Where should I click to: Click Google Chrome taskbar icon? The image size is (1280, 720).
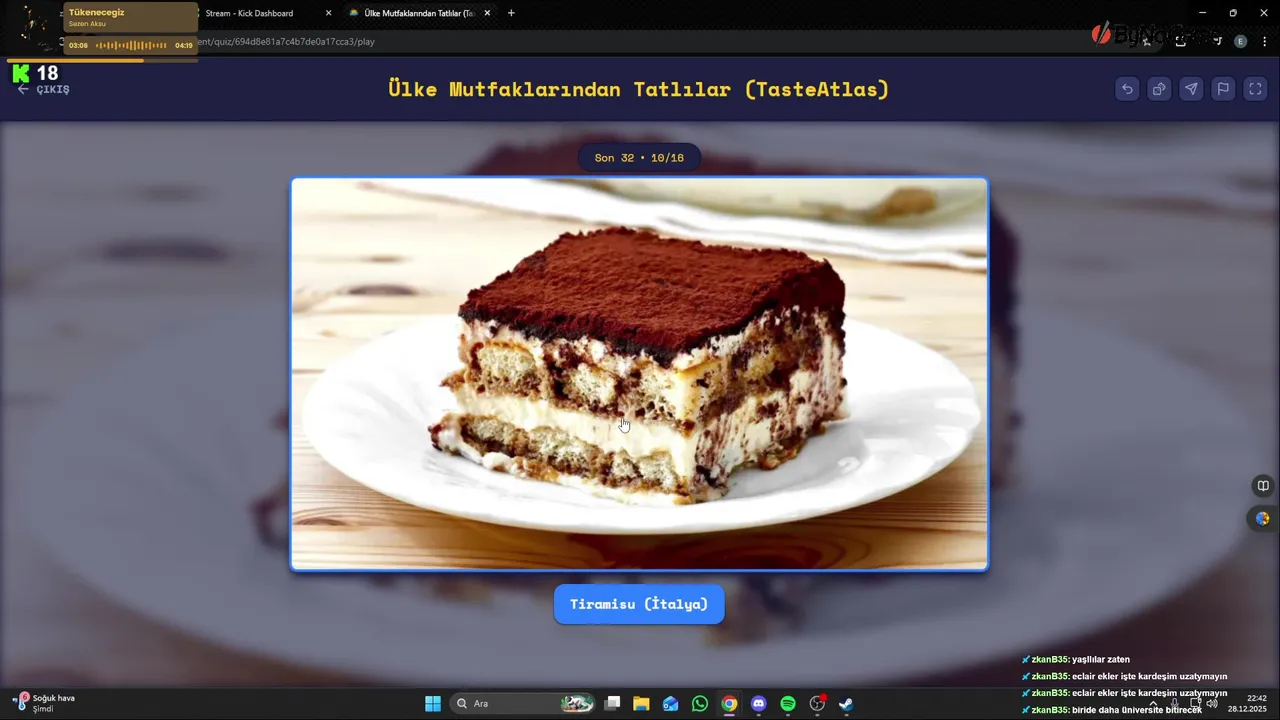click(729, 704)
